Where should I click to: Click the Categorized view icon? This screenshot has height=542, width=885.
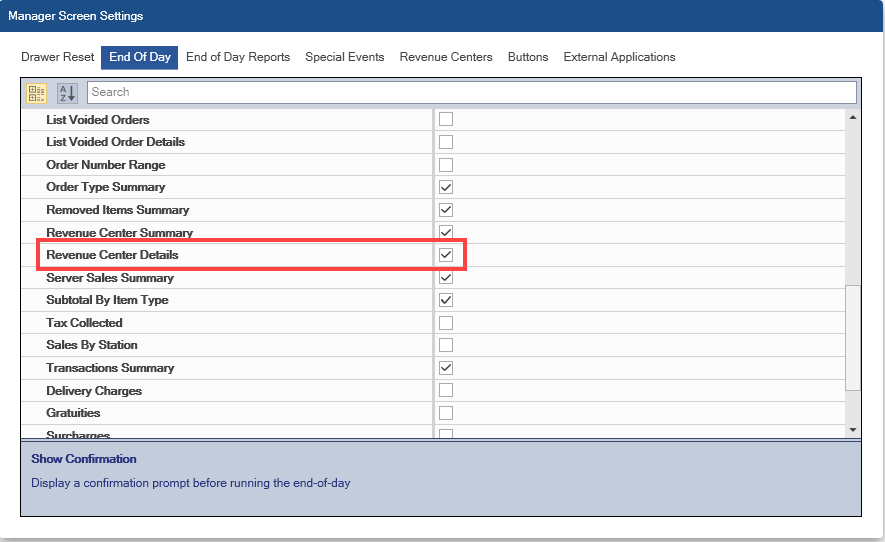pyautogui.click(x=36, y=92)
